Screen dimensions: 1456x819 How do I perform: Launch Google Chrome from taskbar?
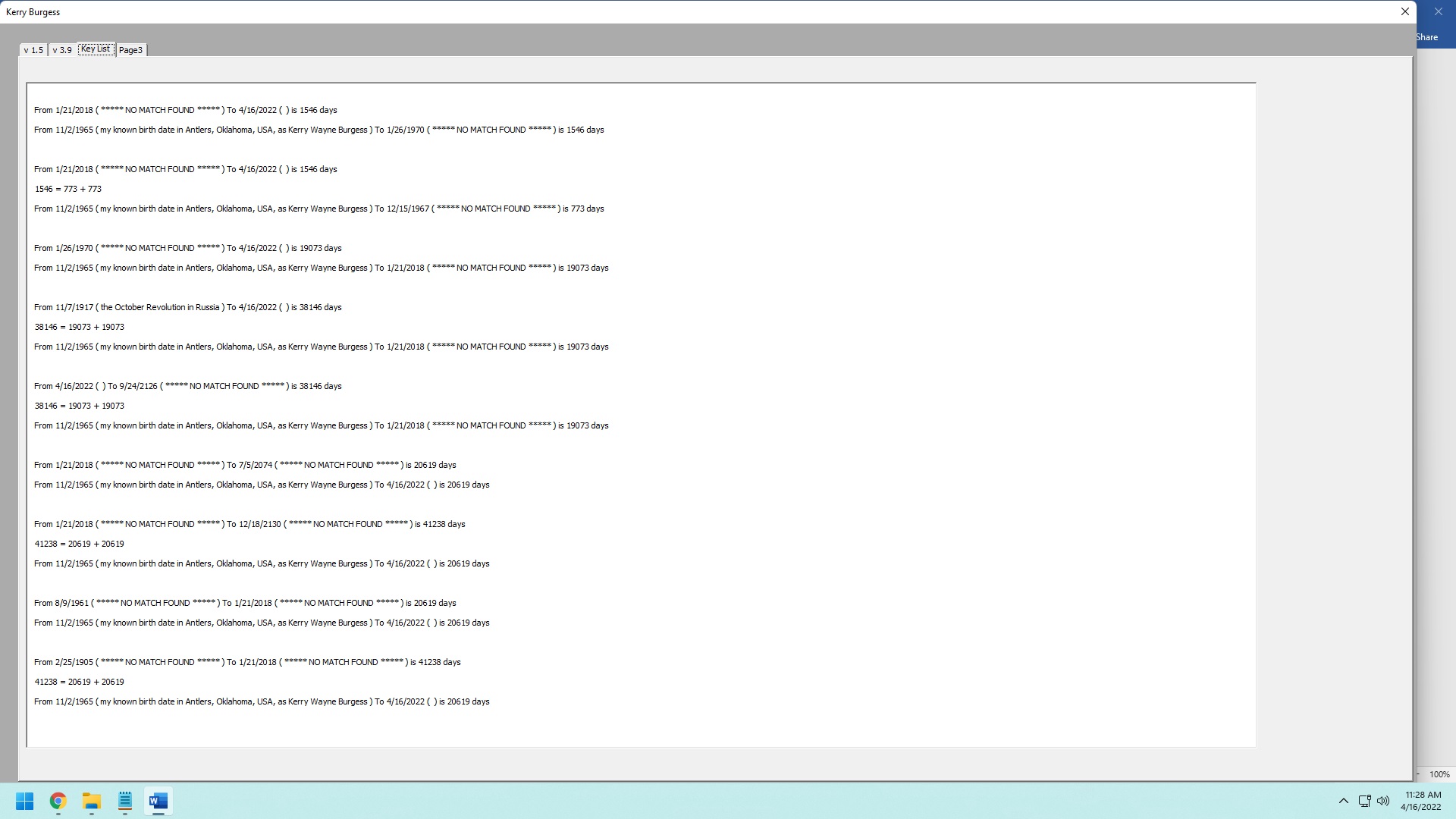tap(58, 802)
